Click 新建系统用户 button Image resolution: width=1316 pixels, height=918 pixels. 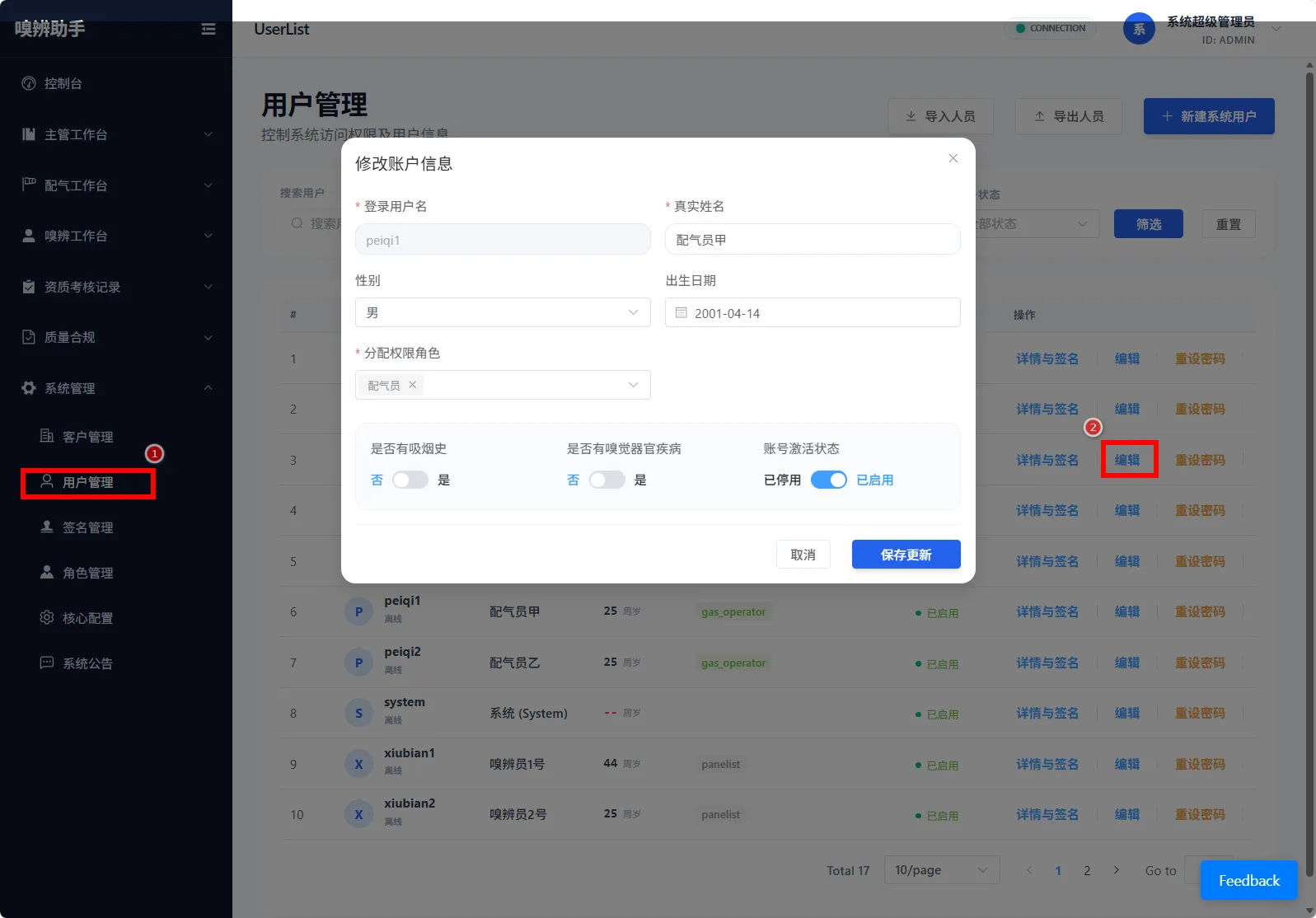coord(1209,116)
